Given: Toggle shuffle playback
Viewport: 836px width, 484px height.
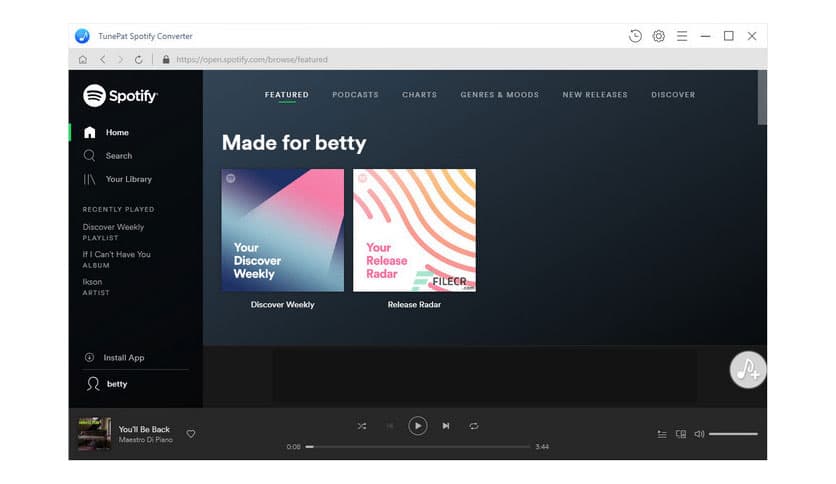Looking at the screenshot, I should (x=362, y=426).
